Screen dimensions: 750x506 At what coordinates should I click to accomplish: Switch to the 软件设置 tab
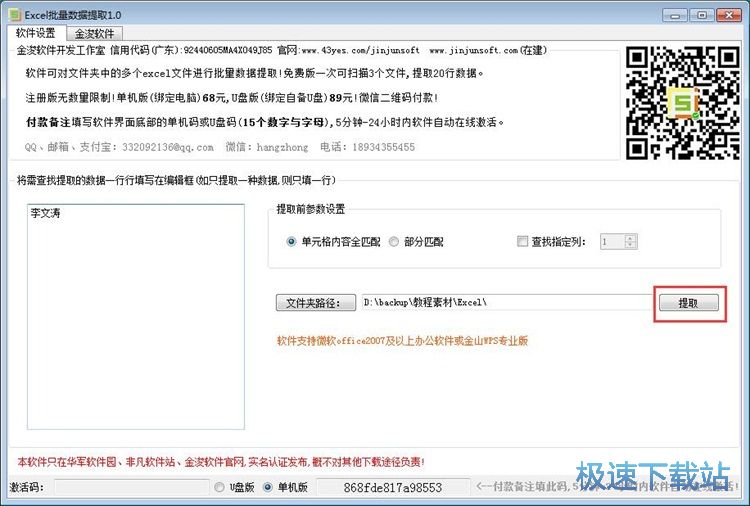click(x=35, y=33)
